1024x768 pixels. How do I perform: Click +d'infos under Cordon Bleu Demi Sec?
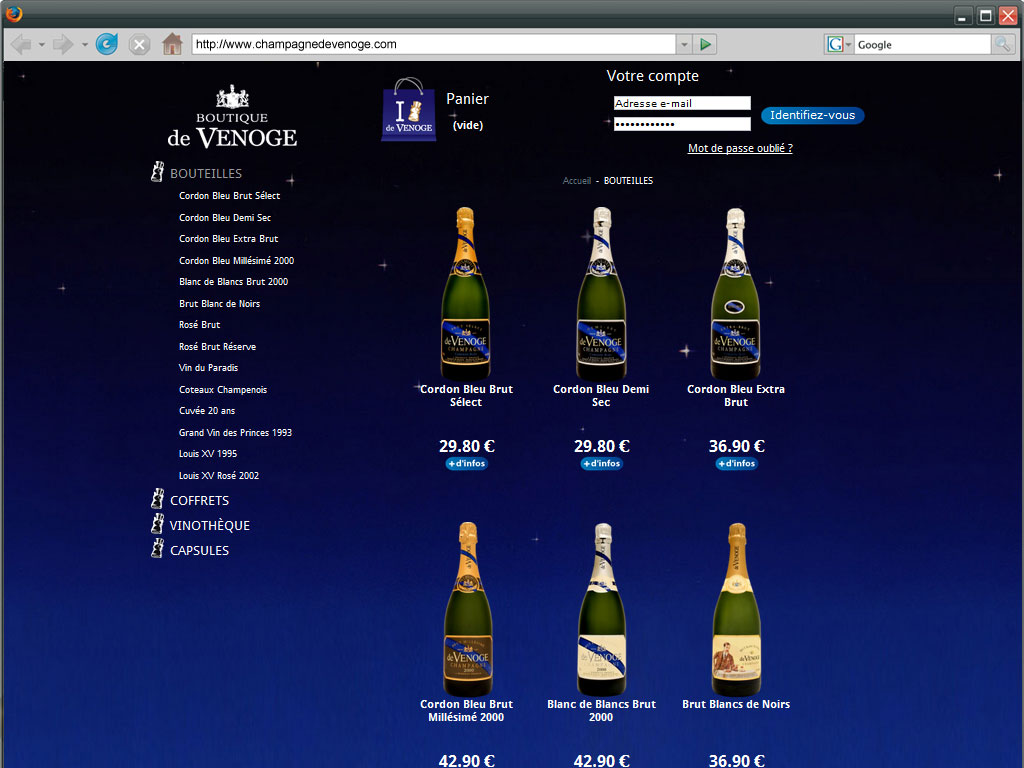601,464
